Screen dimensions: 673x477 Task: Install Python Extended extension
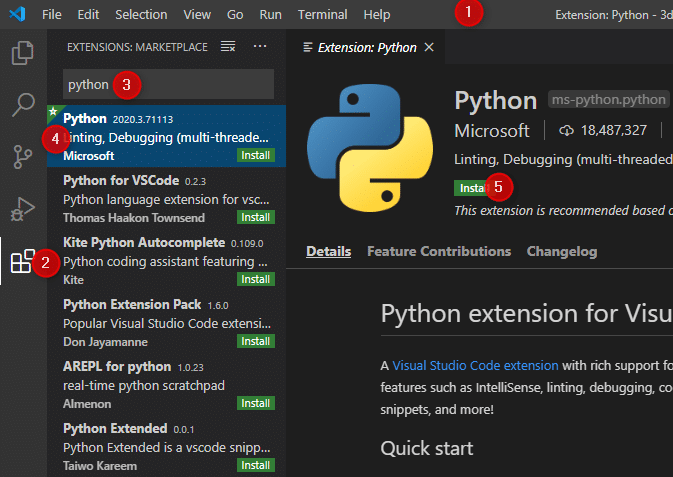click(255, 465)
